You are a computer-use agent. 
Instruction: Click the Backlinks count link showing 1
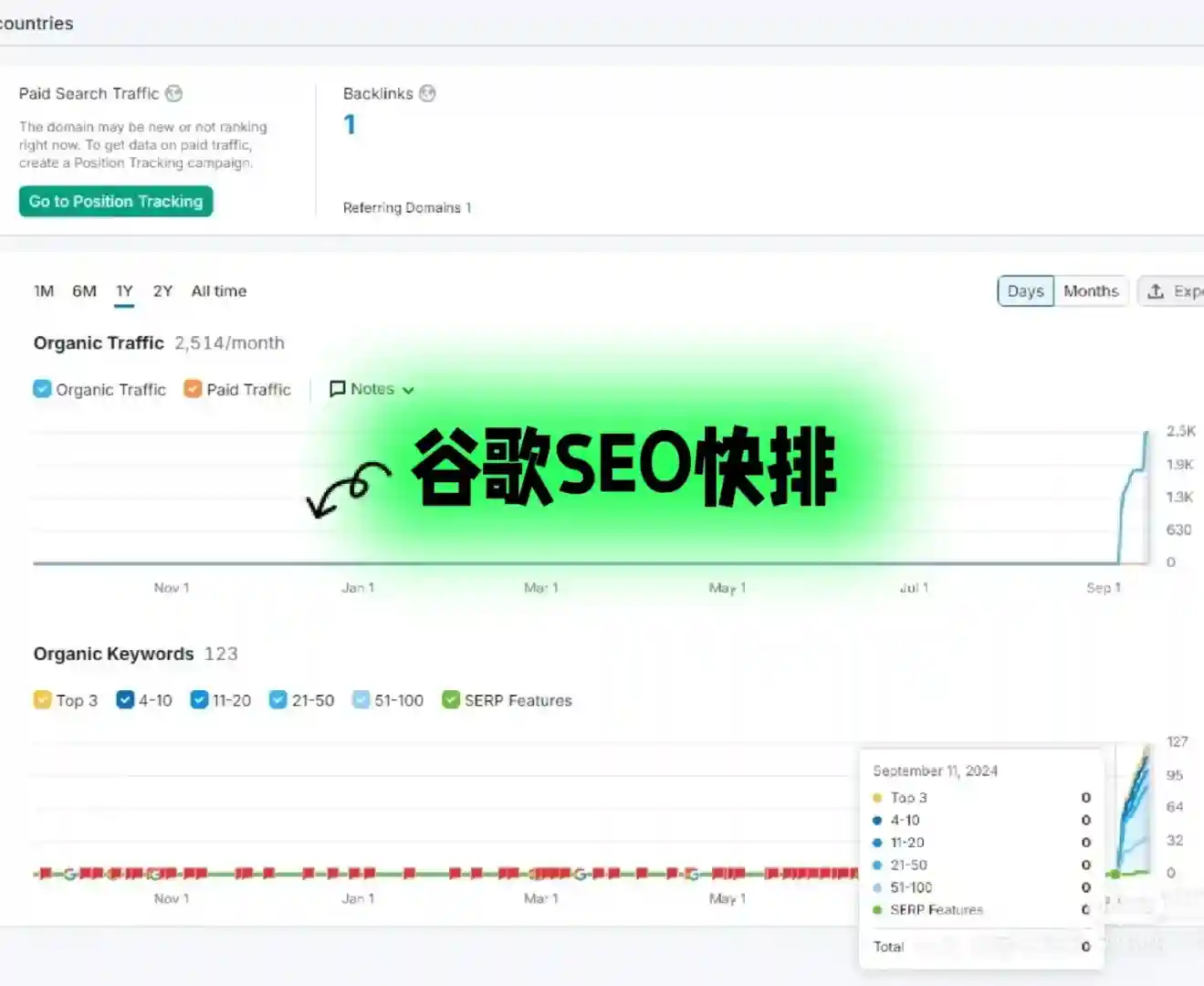[x=350, y=124]
